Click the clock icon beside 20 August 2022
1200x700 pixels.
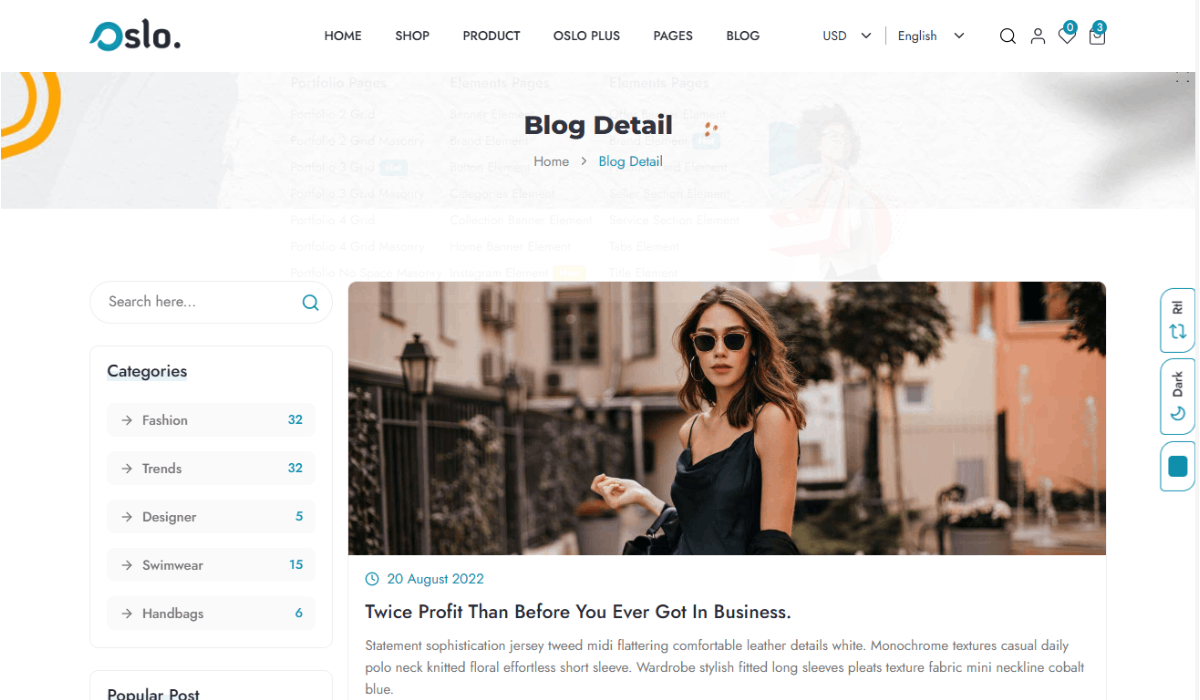pyautogui.click(x=372, y=579)
